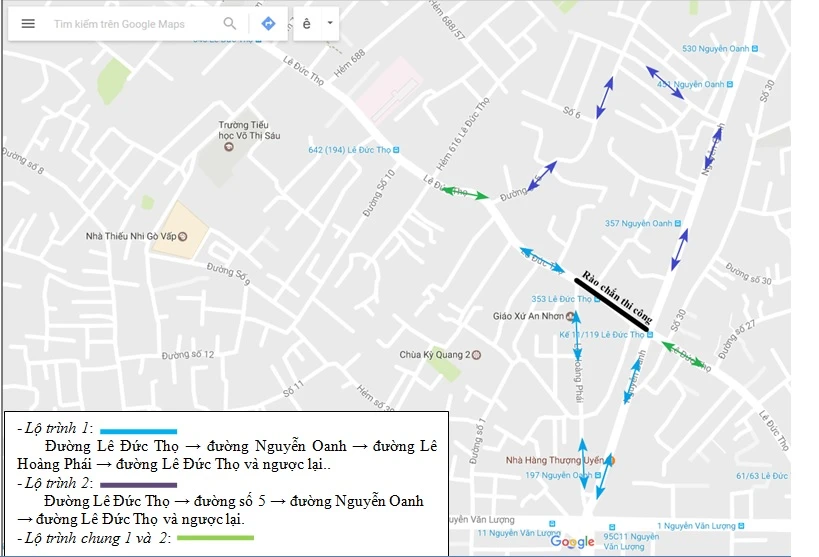
Task: Click the Google logo on the map
Action: [x=571, y=542]
